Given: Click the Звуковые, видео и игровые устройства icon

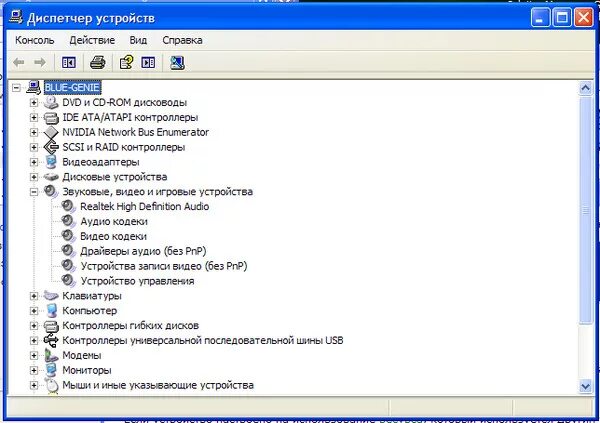Looking at the screenshot, I should click(51, 191).
